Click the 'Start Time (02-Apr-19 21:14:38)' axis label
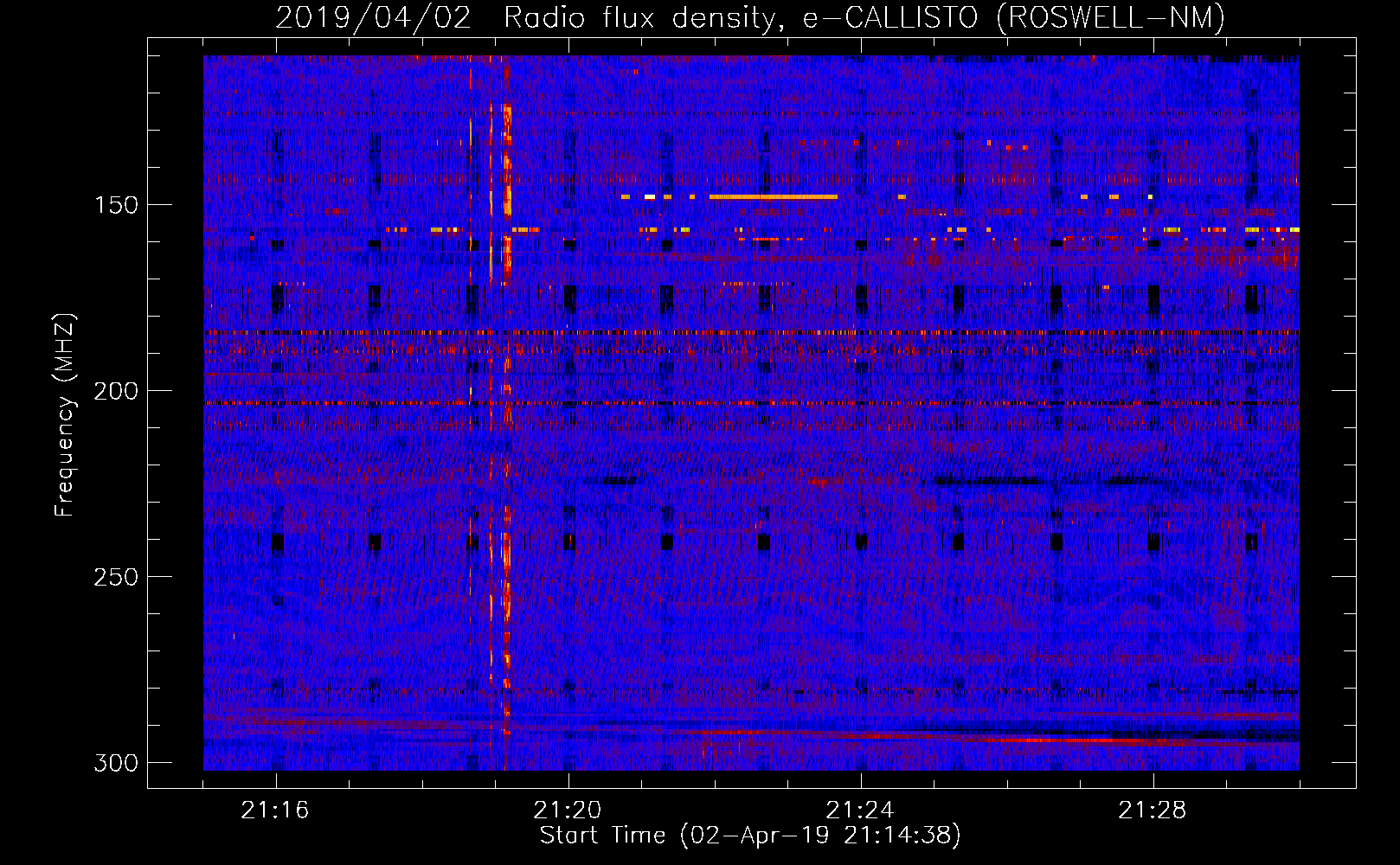Screen dimensions: 1400x865 click(750, 836)
